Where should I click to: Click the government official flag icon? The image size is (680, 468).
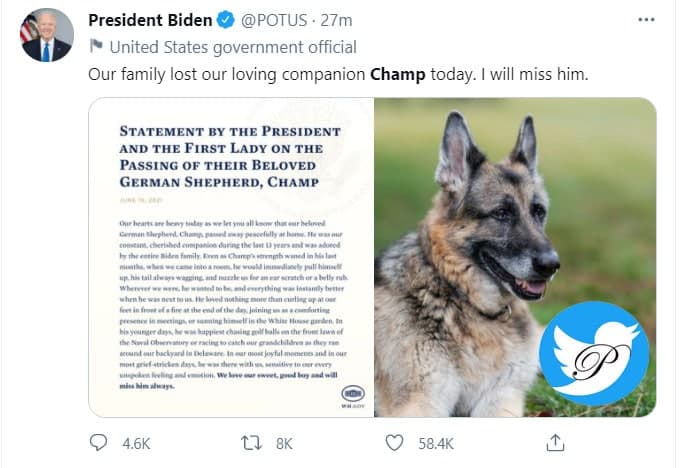pos(95,46)
